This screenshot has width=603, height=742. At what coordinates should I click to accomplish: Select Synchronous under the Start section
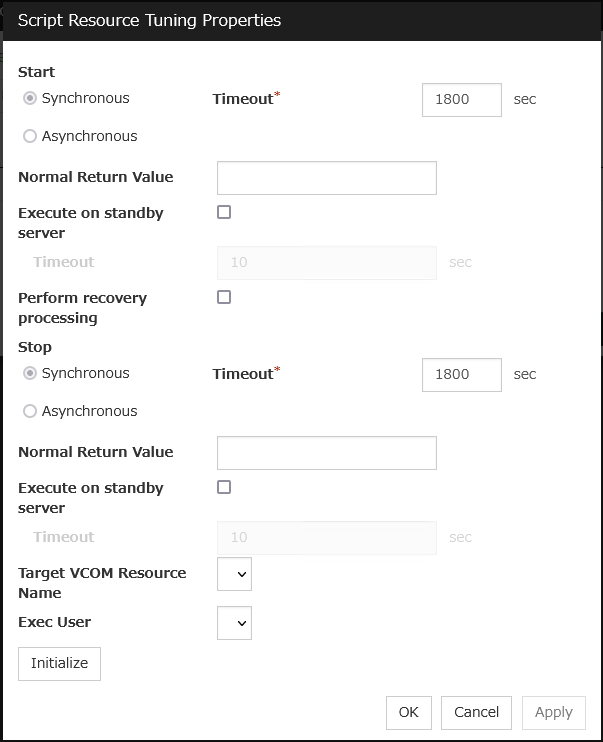click(x=30, y=99)
